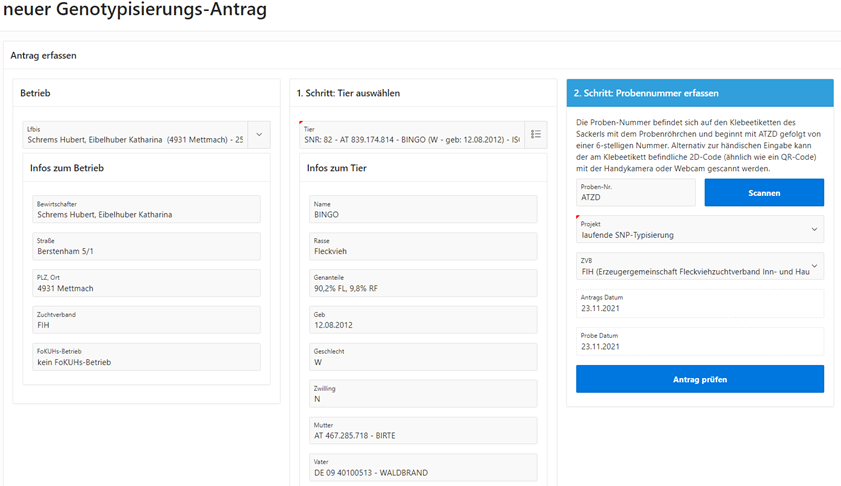841x486 pixels.
Task: Select the Antrags Datum field
Action: [699, 304]
